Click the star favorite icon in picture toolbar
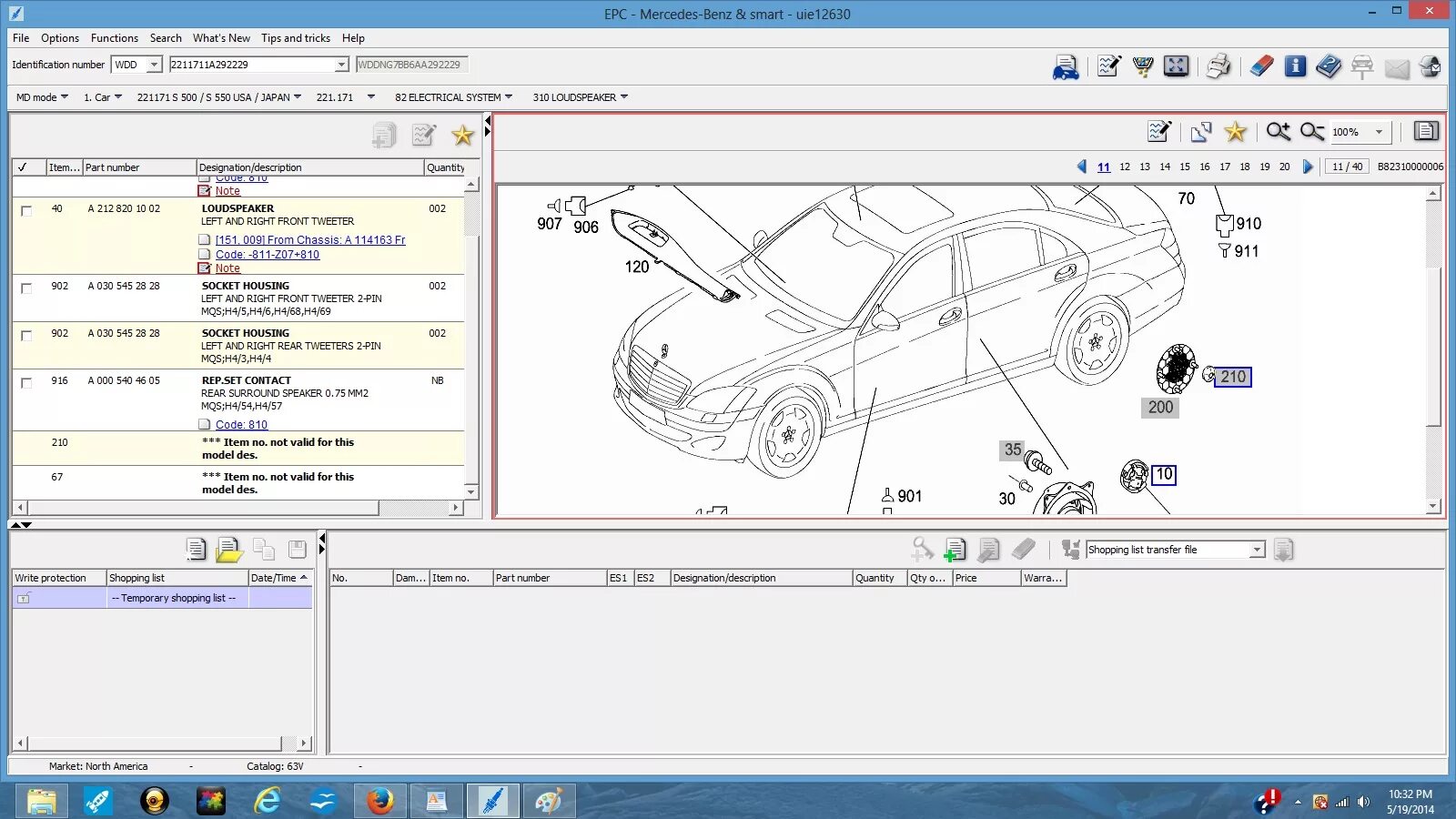1456x819 pixels. point(1235,132)
